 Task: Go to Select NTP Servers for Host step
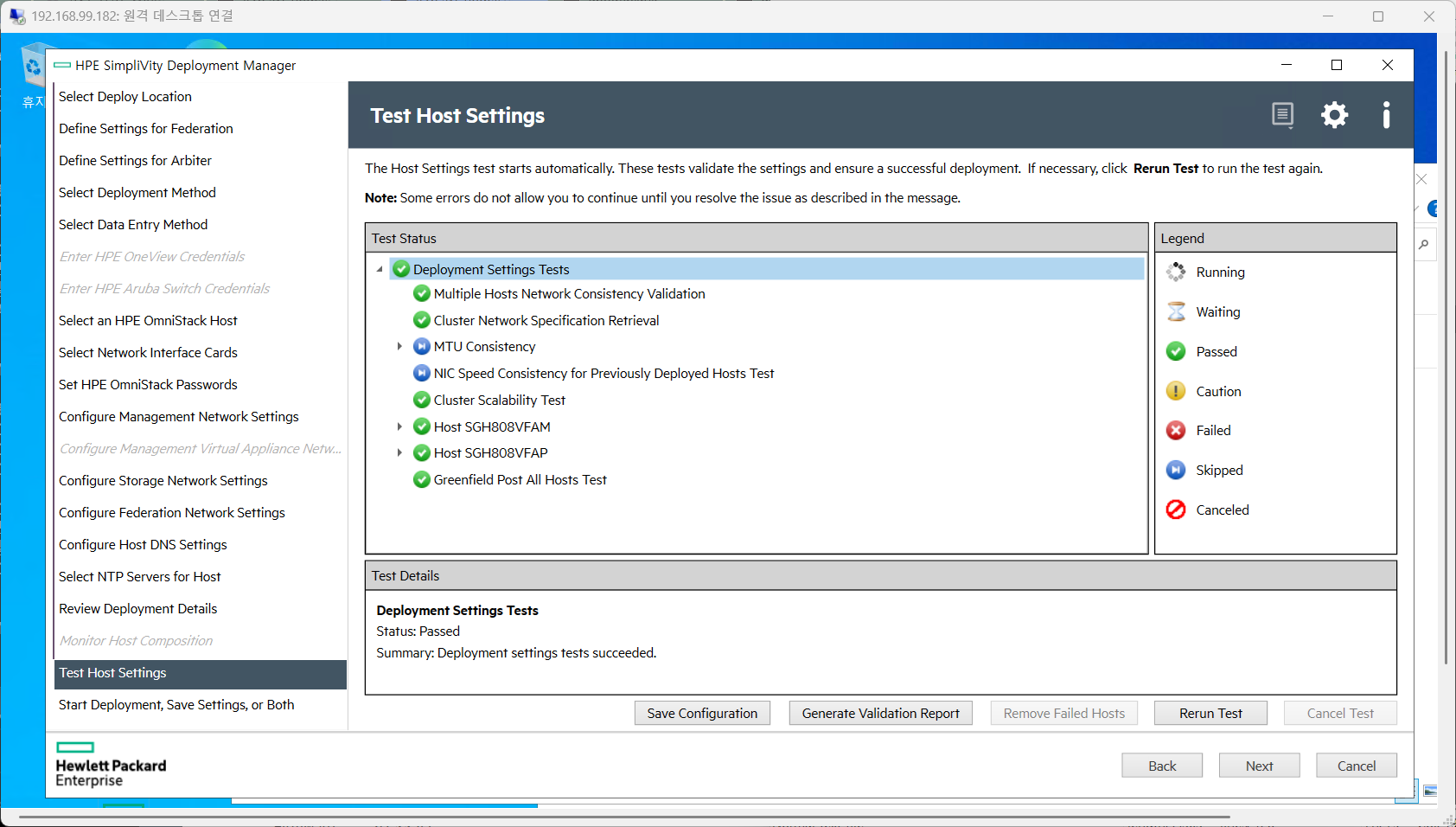[x=140, y=577]
